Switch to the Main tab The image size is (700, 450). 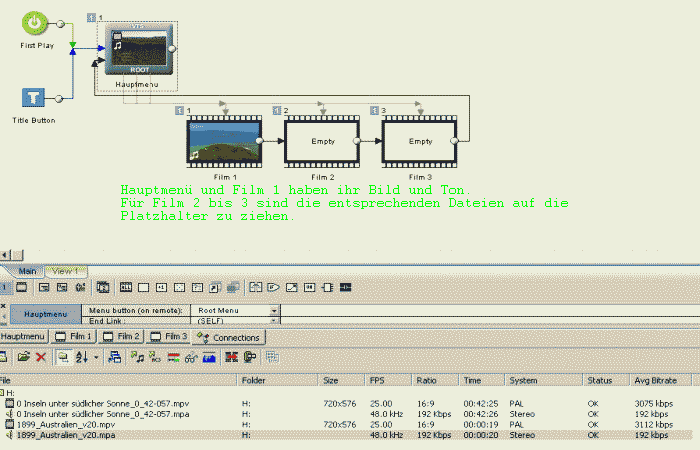(27, 271)
